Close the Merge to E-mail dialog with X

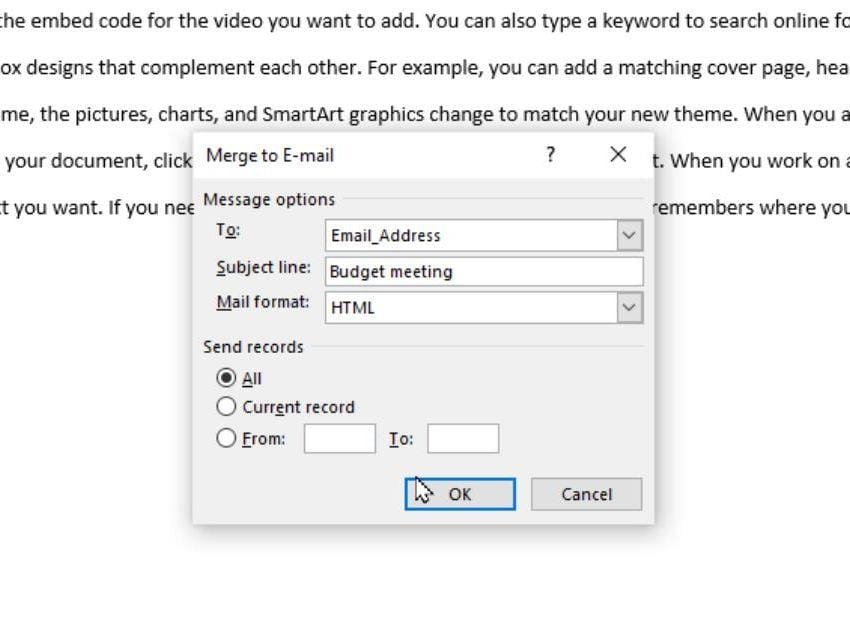[617, 155]
